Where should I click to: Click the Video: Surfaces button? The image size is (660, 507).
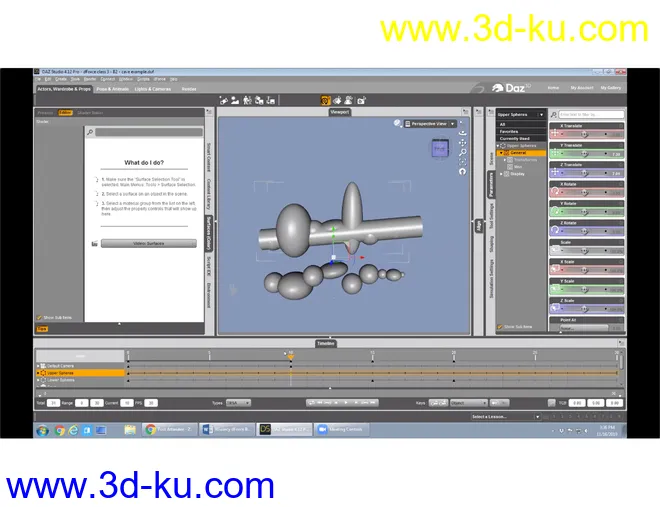(x=148, y=243)
